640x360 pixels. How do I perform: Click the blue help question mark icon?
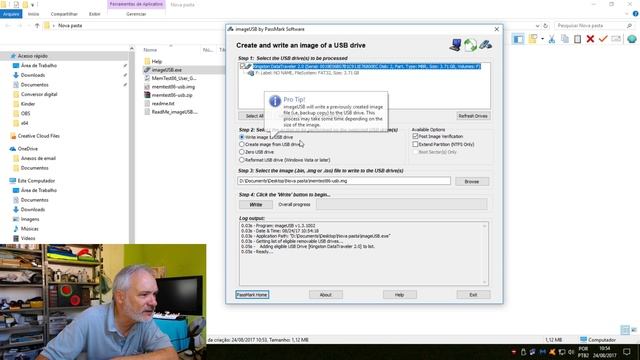click(635, 14)
